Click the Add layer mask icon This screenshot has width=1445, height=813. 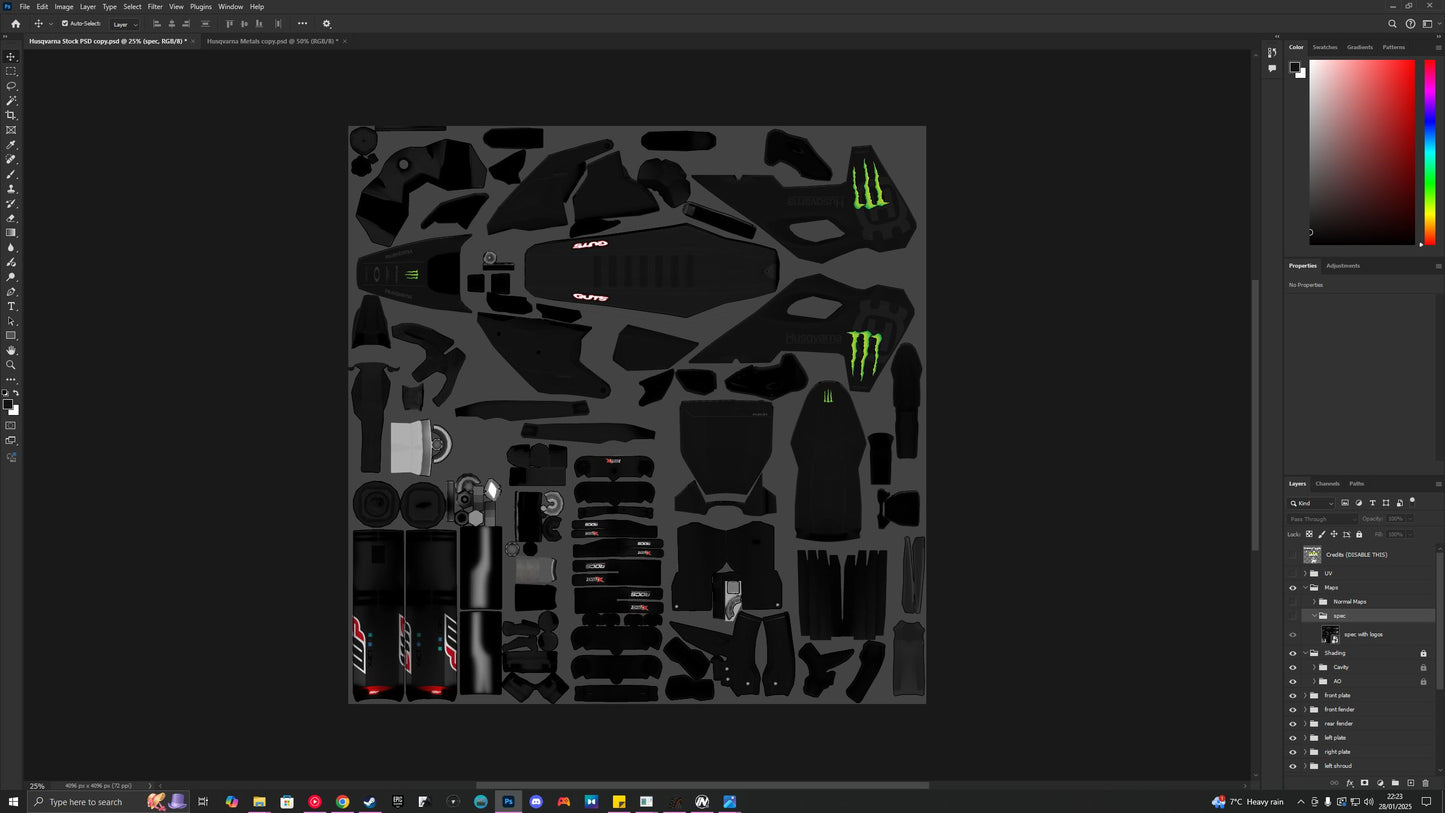[x=1364, y=782]
